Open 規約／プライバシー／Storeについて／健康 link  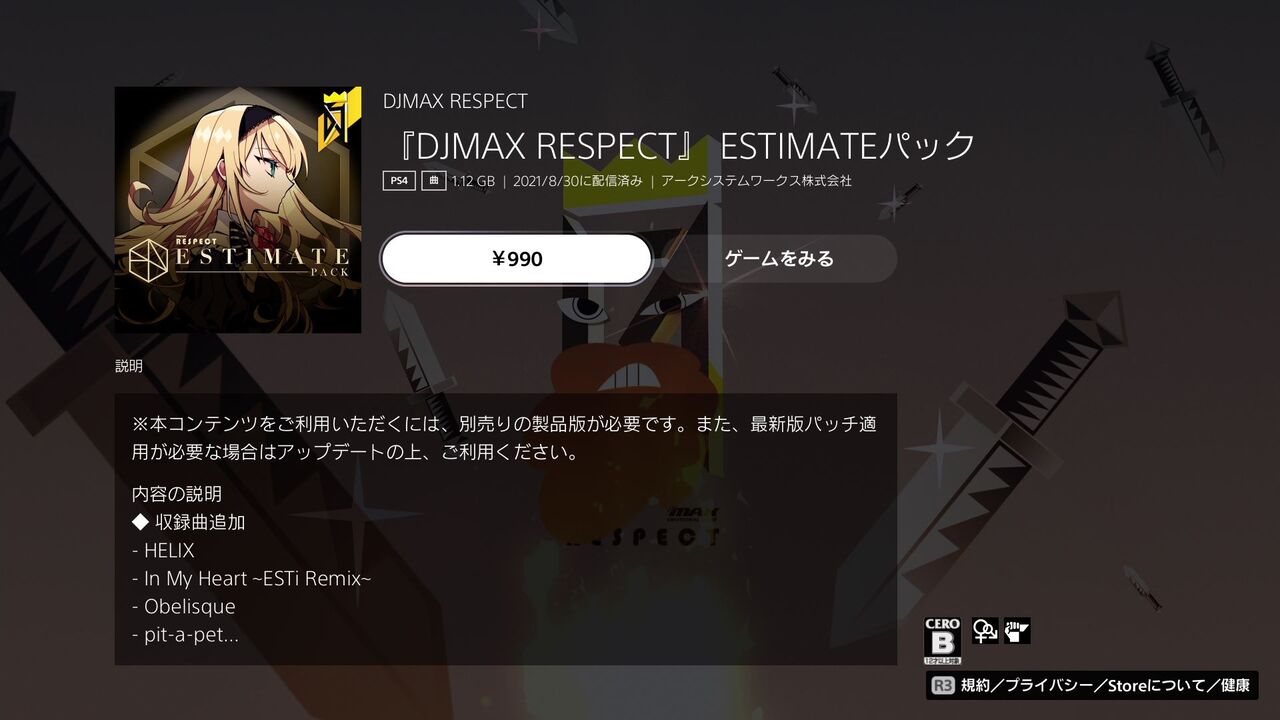coord(1105,686)
